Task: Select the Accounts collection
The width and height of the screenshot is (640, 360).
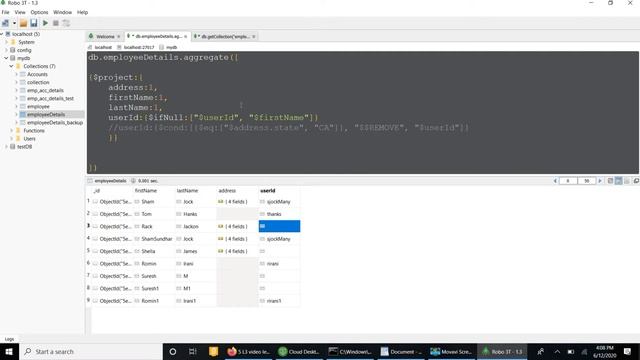Action: [37, 74]
